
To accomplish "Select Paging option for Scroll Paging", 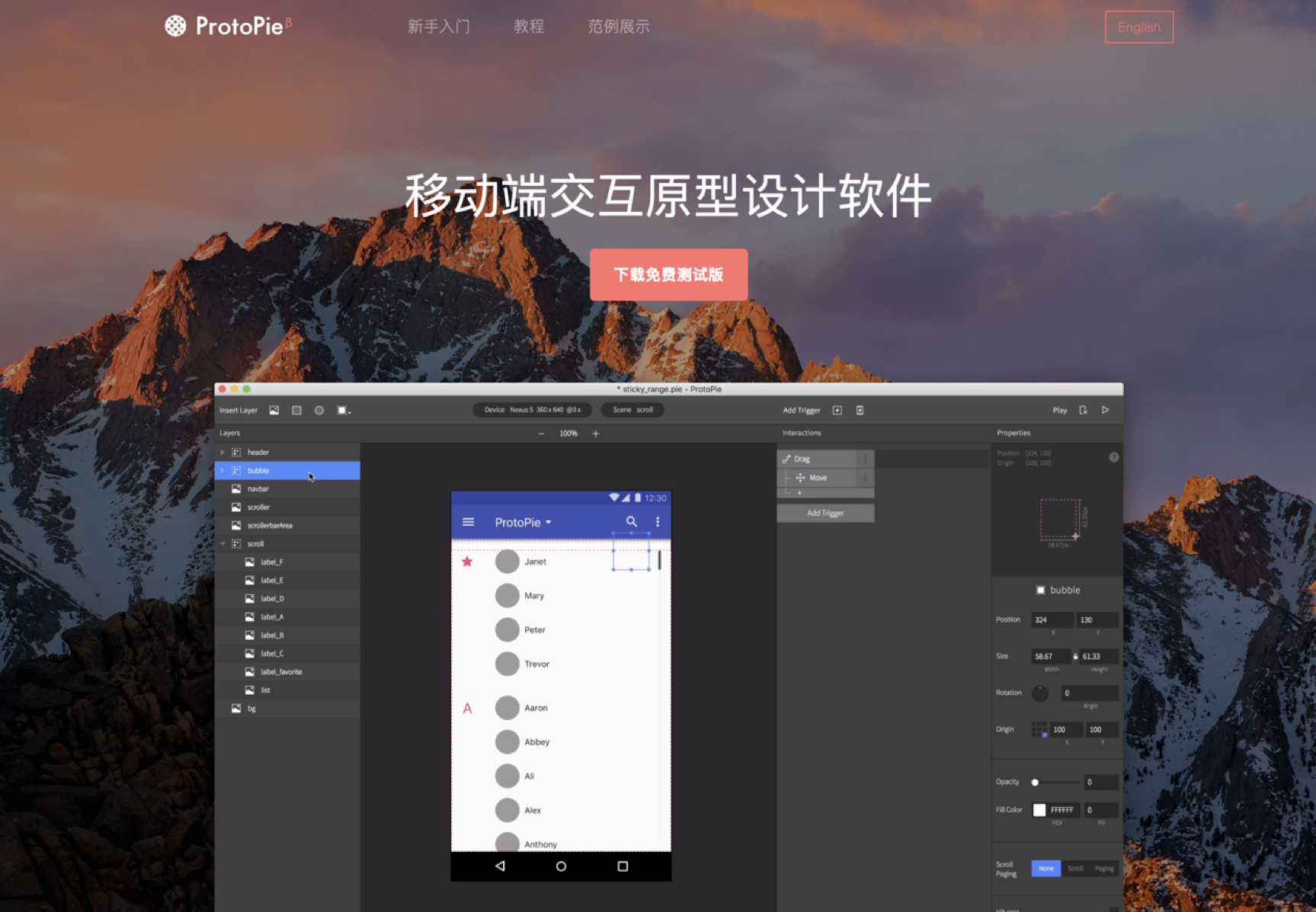I will click(1104, 869).
